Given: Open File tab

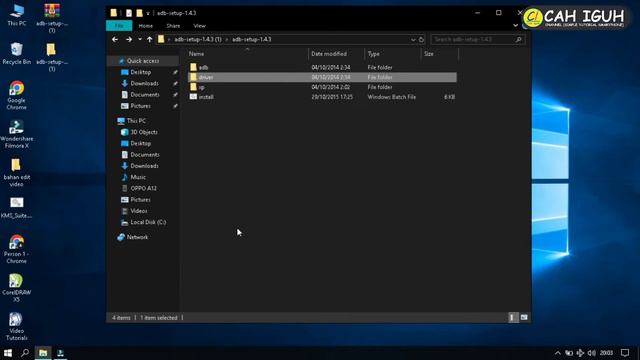Looking at the screenshot, I should (119, 26).
